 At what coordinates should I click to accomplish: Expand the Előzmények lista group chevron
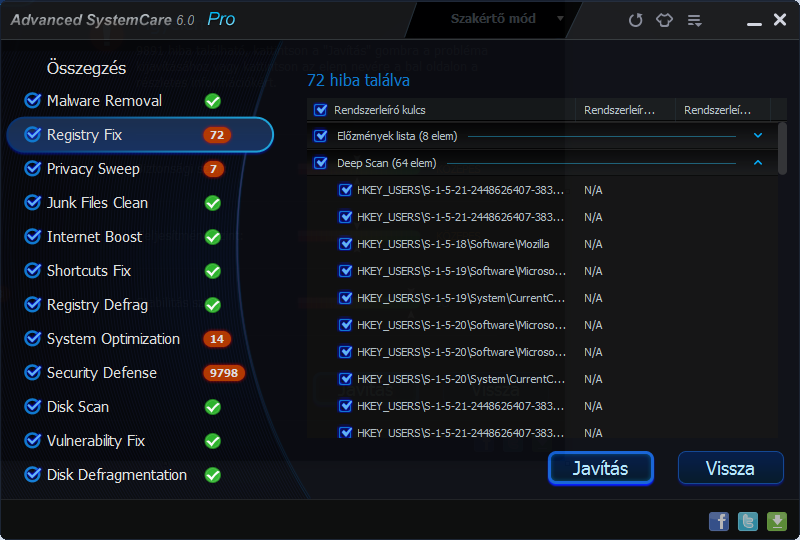click(758, 136)
